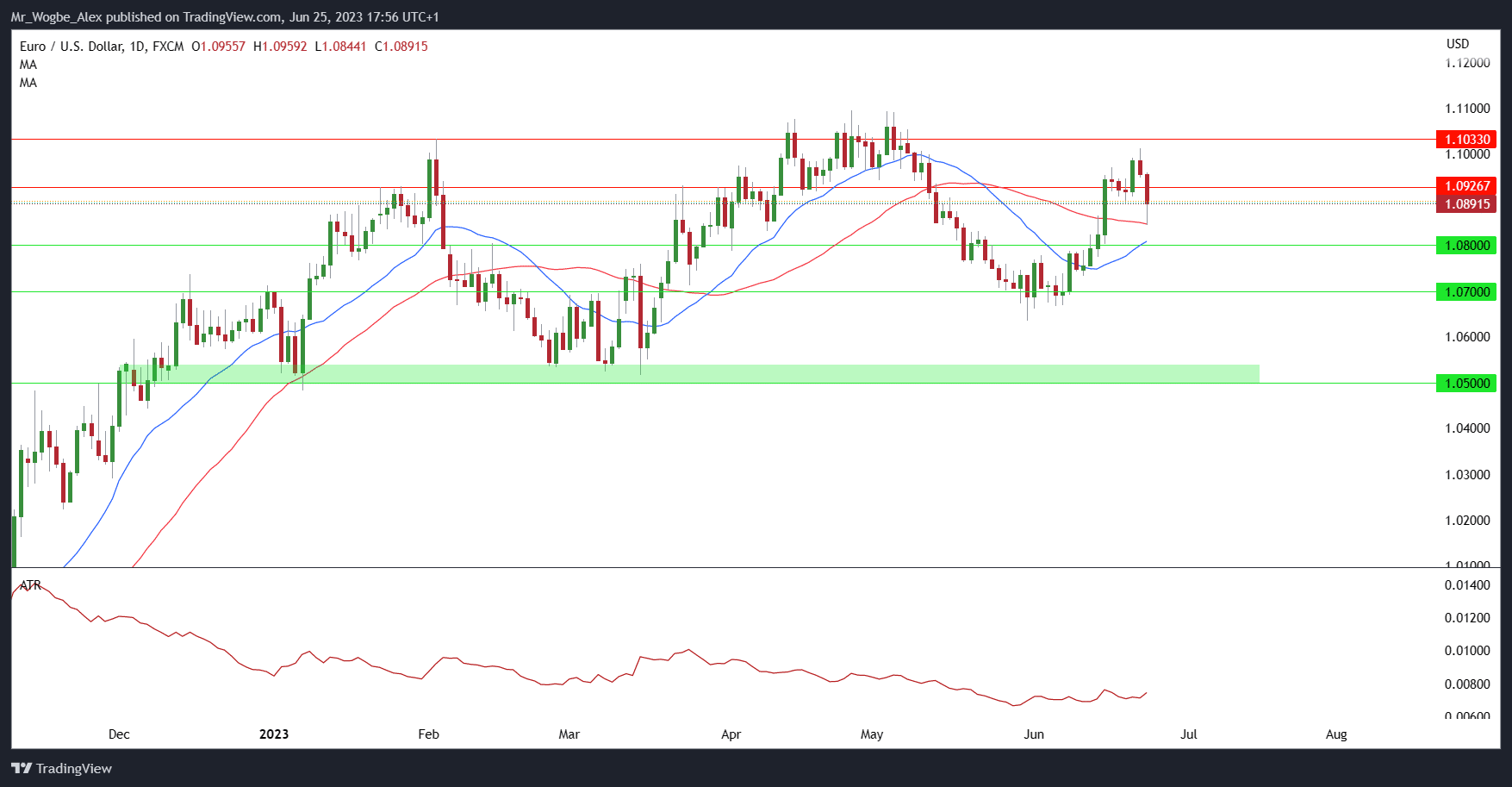Select the 1.08915 current price label
The height and width of the screenshot is (787, 1512).
(x=1466, y=204)
